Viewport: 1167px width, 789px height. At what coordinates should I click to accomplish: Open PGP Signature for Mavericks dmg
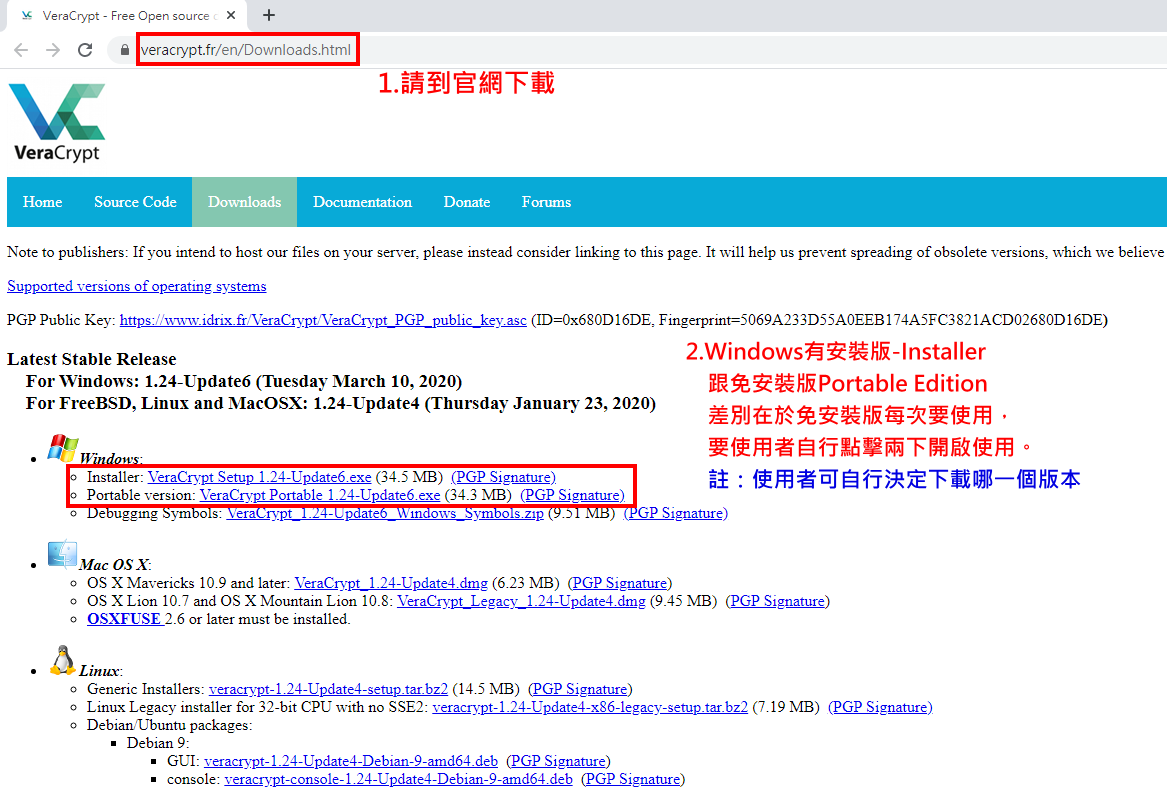pyautogui.click(x=619, y=583)
